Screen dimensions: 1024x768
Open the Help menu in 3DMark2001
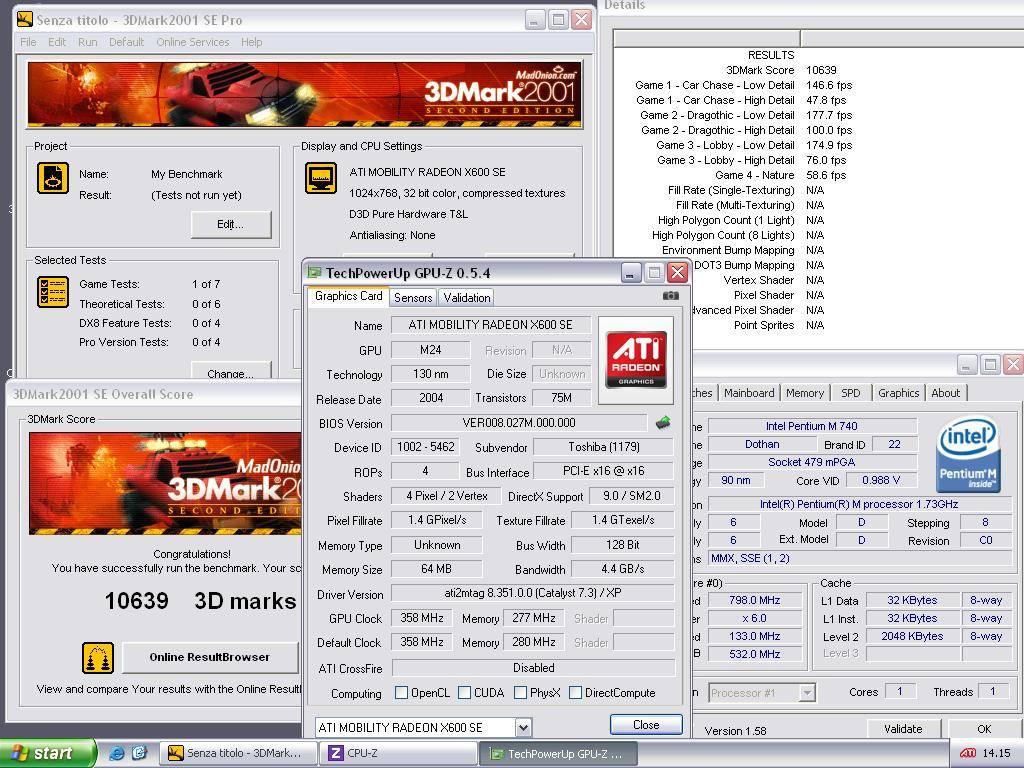(x=251, y=42)
